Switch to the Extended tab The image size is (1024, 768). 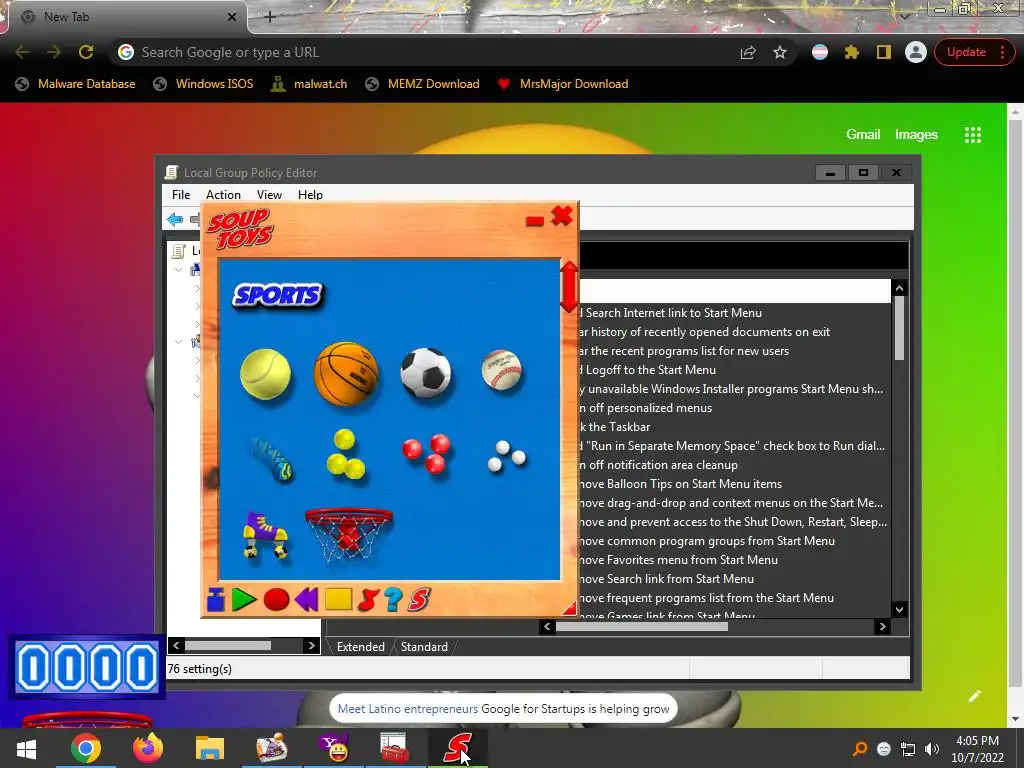click(x=360, y=647)
